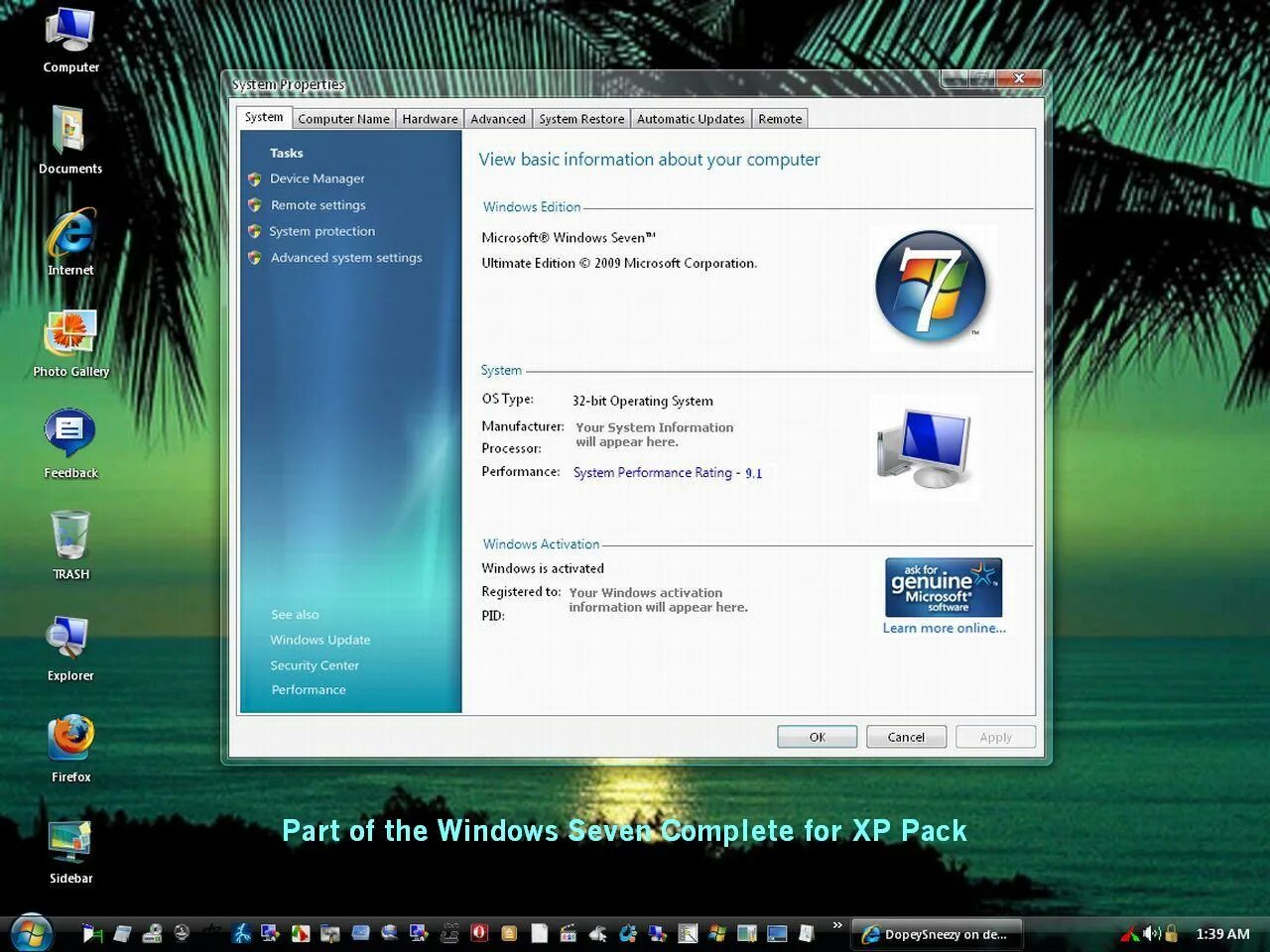
Task: Switch to the Hardware tab
Action: click(430, 119)
